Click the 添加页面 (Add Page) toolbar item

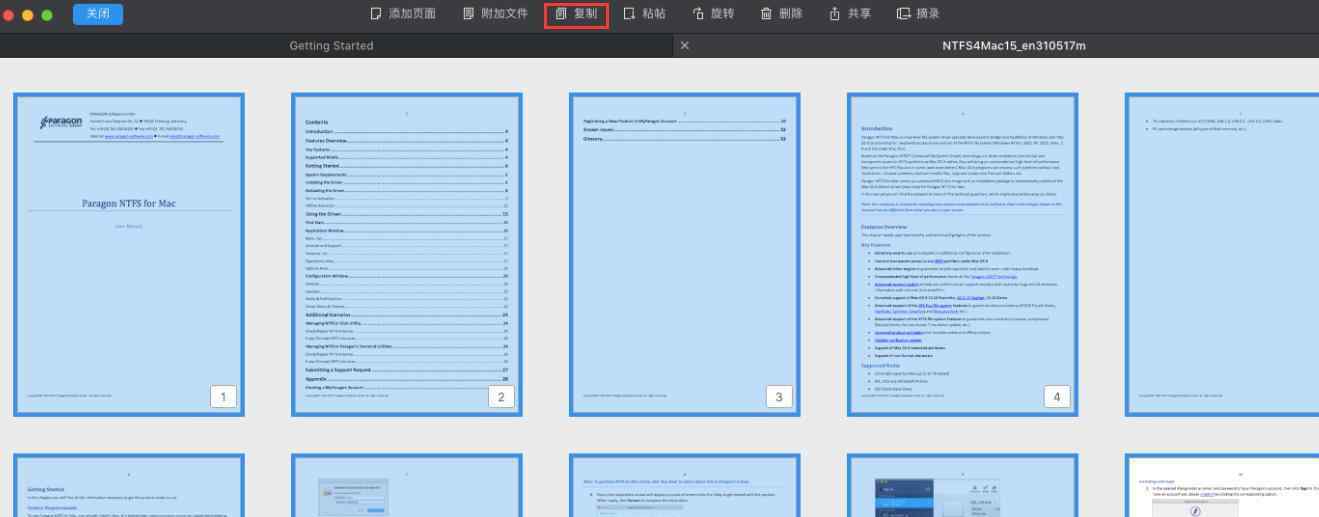(403, 14)
